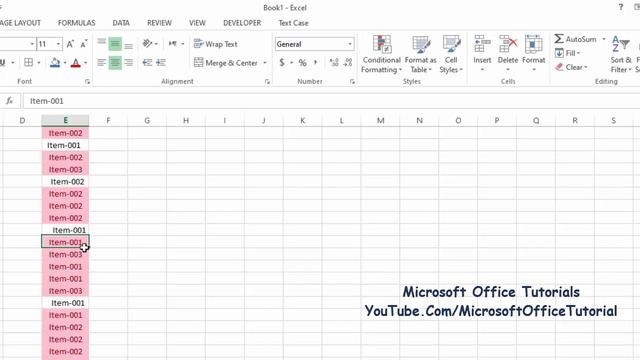Toggle Wrap Text
640x360 pixels.
point(216,44)
